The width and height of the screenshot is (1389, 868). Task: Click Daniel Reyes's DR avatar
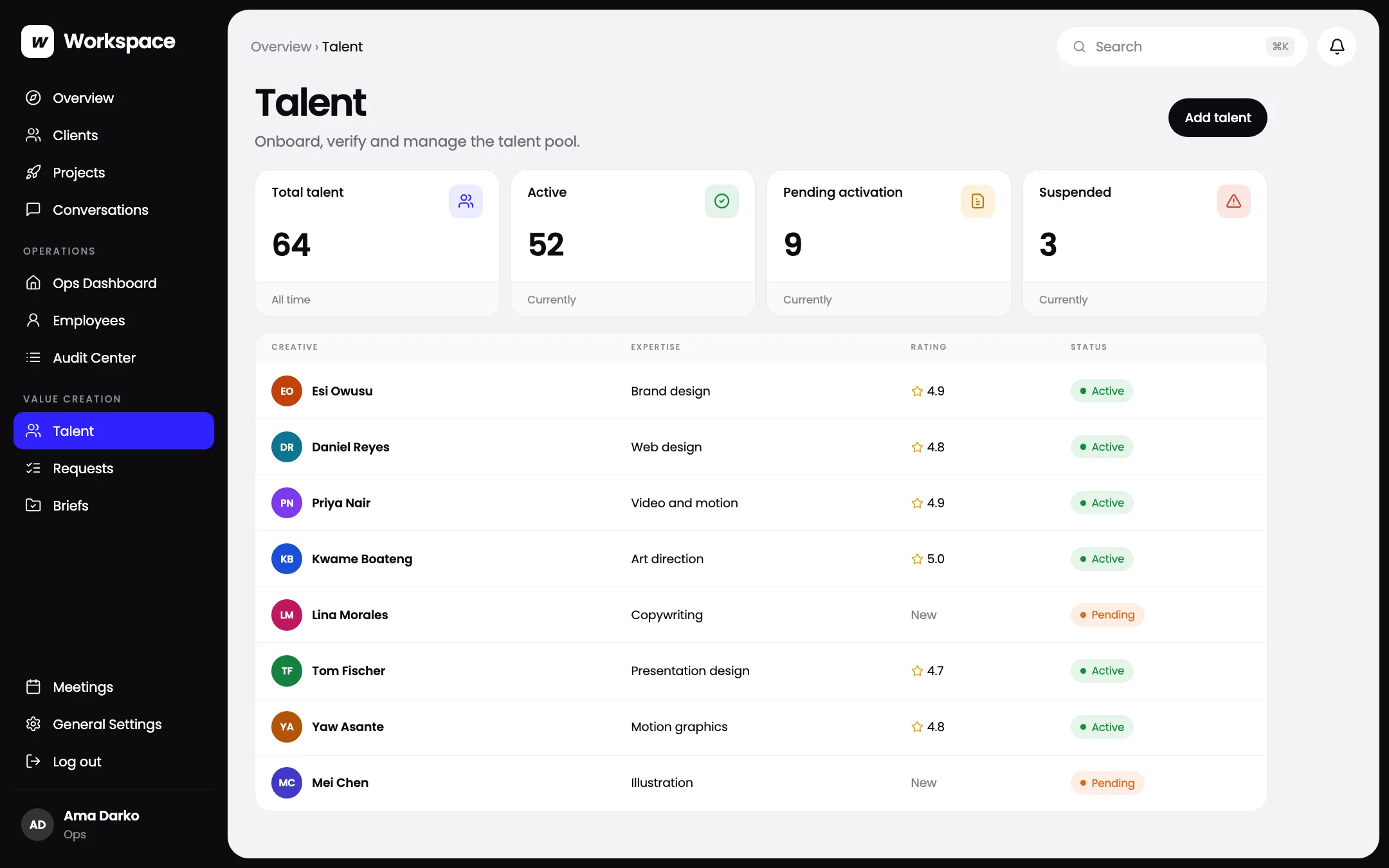click(x=287, y=447)
